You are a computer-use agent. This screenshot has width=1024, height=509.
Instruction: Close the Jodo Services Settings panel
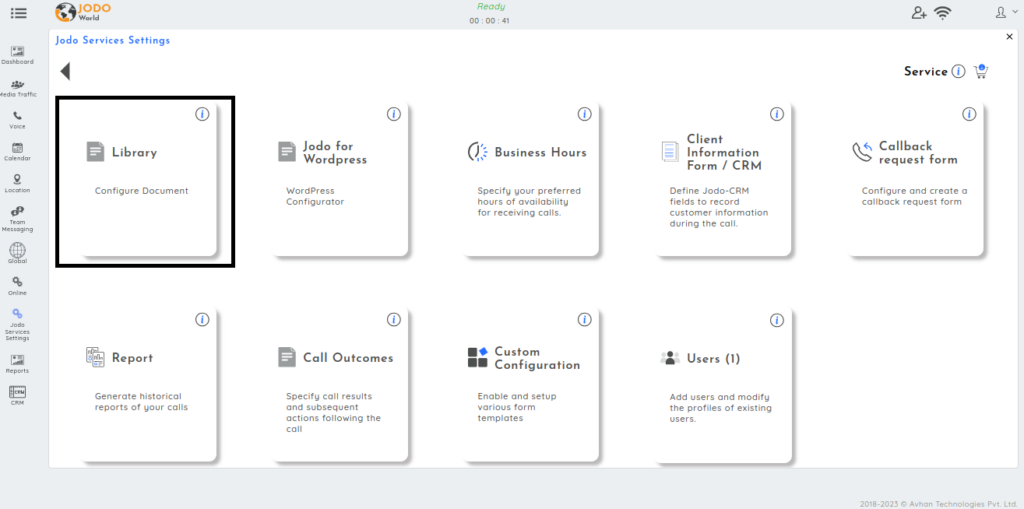(1010, 37)
